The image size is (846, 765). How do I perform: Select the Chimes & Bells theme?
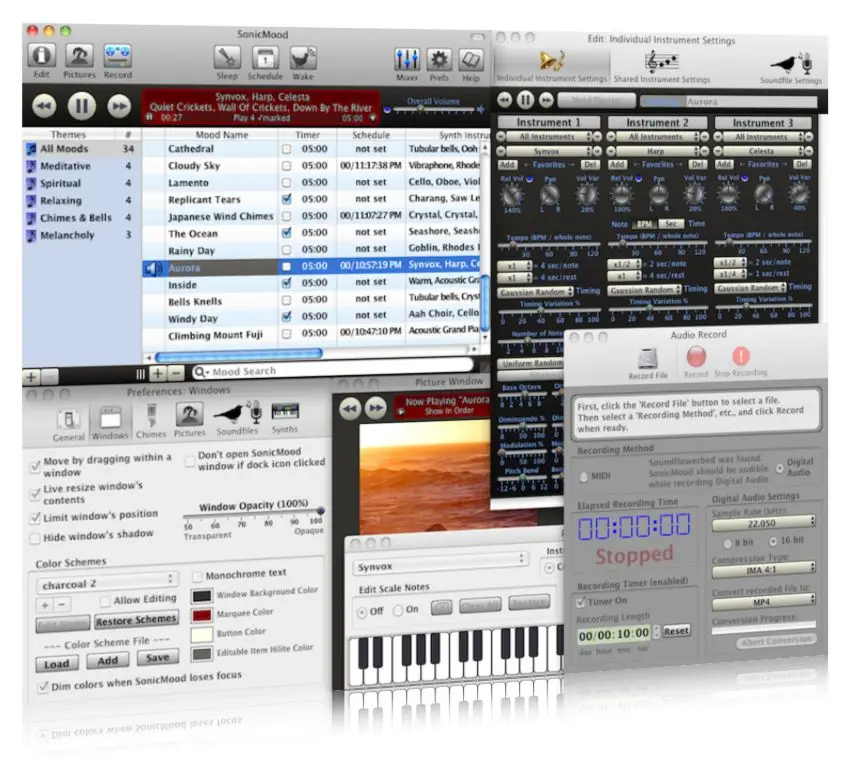click(79, 218)
